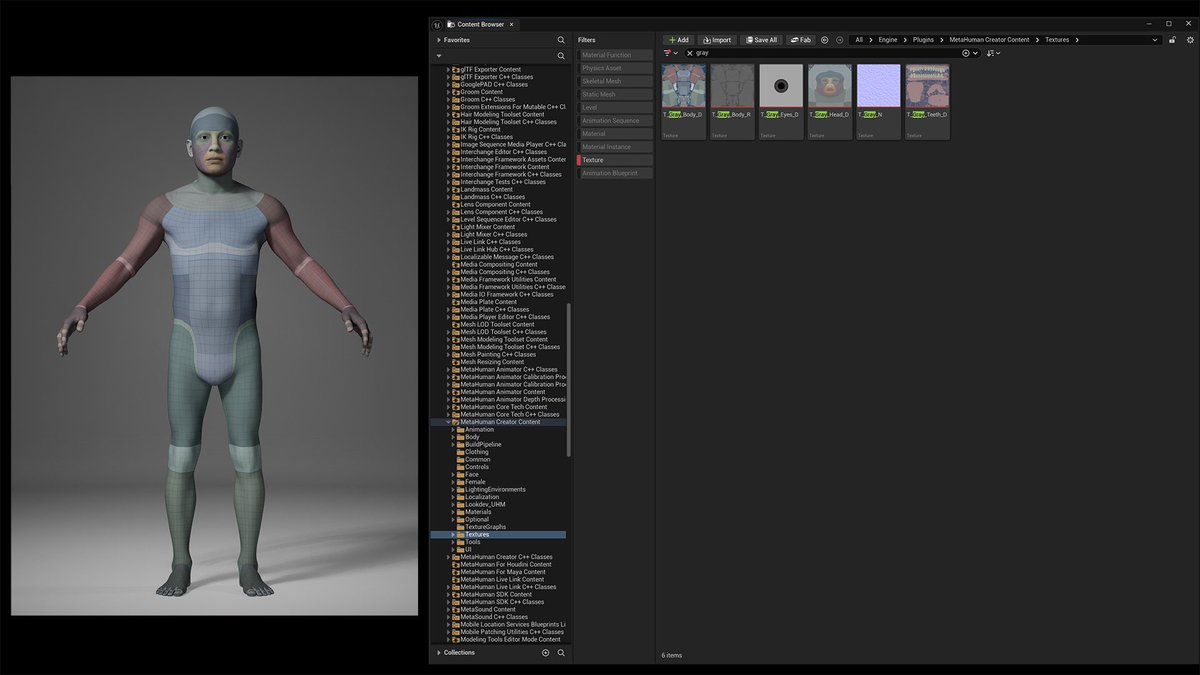This screenshot has height=675, width=1200.
Task: Click the magnifier icon next to Collections
Action: click(x=561, y=652)
